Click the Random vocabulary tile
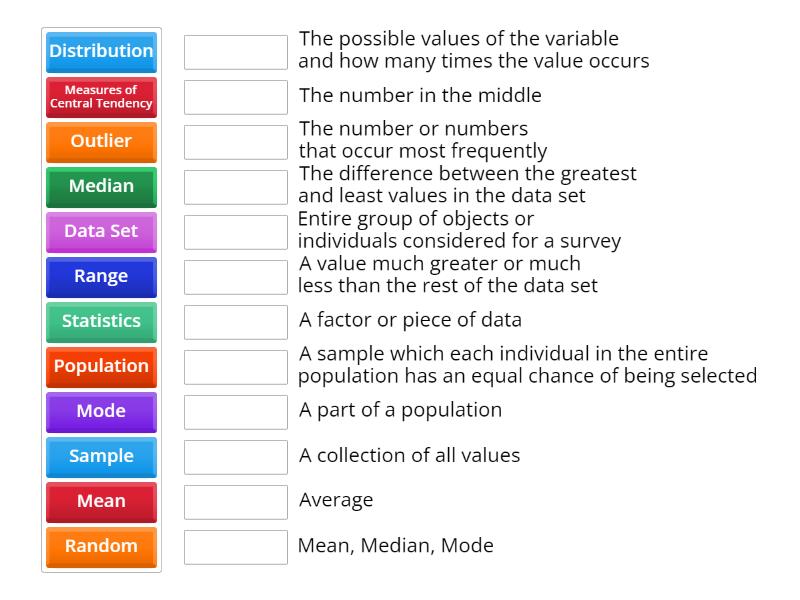The height and width of the screenshot is (600, 800). point(100,547)
